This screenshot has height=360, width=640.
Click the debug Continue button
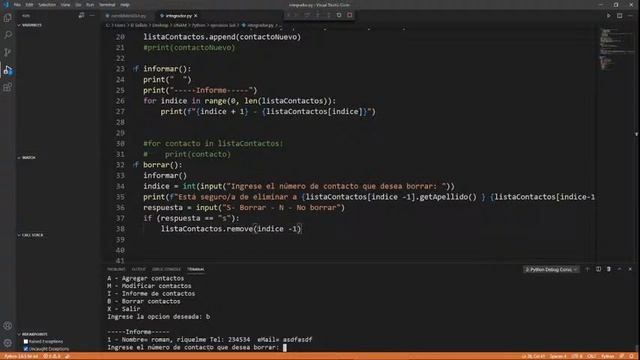click(x=297, y=15)
